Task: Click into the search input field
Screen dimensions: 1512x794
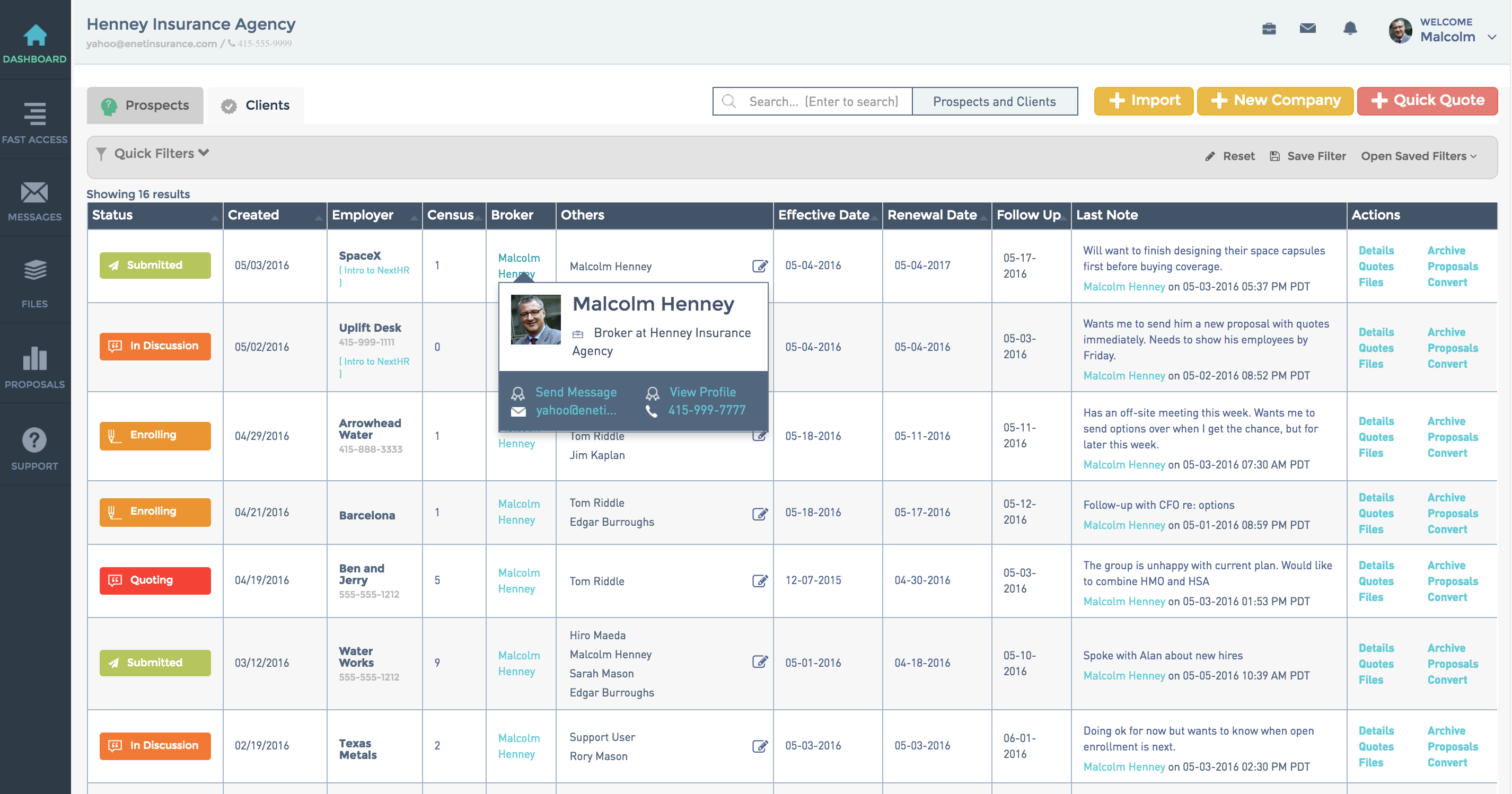Action: pos(823,102)
